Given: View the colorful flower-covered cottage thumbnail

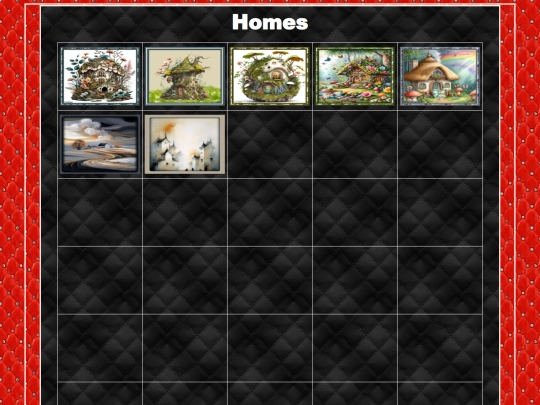Looking at the screenshot, I should pyautogui.click(x=355, y=76).
